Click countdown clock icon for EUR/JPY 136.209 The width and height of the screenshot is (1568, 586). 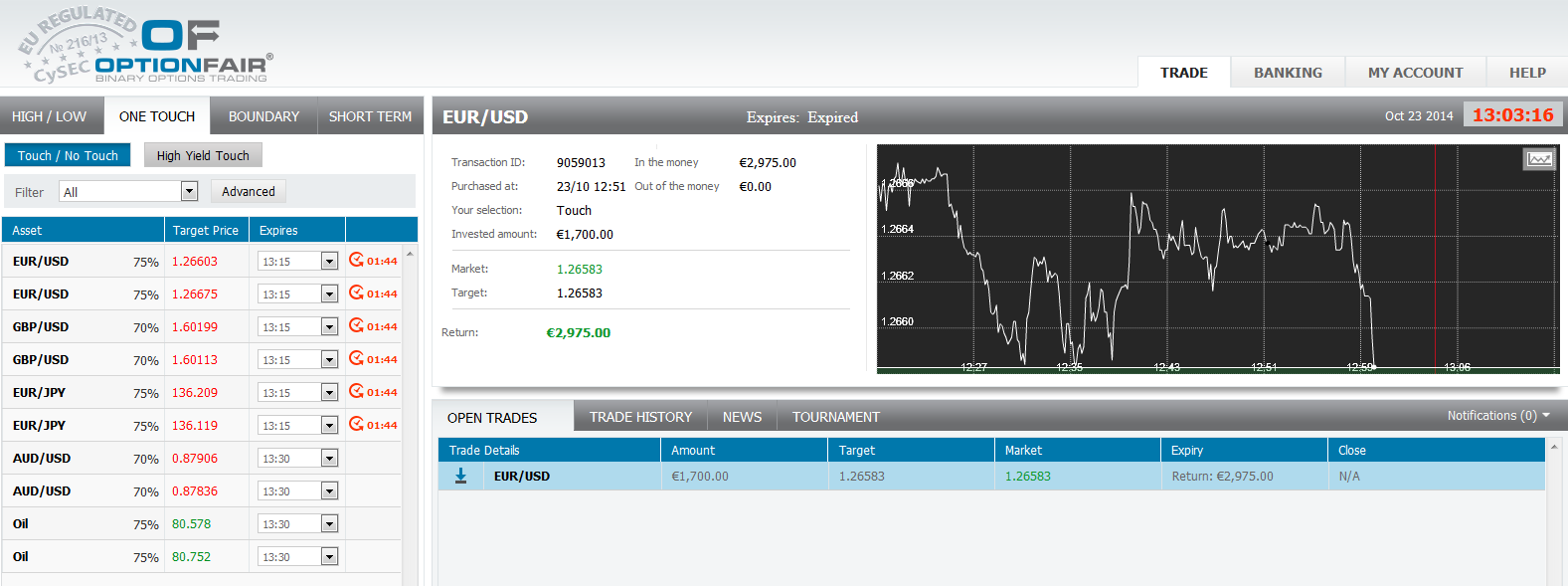pos(356,392)
